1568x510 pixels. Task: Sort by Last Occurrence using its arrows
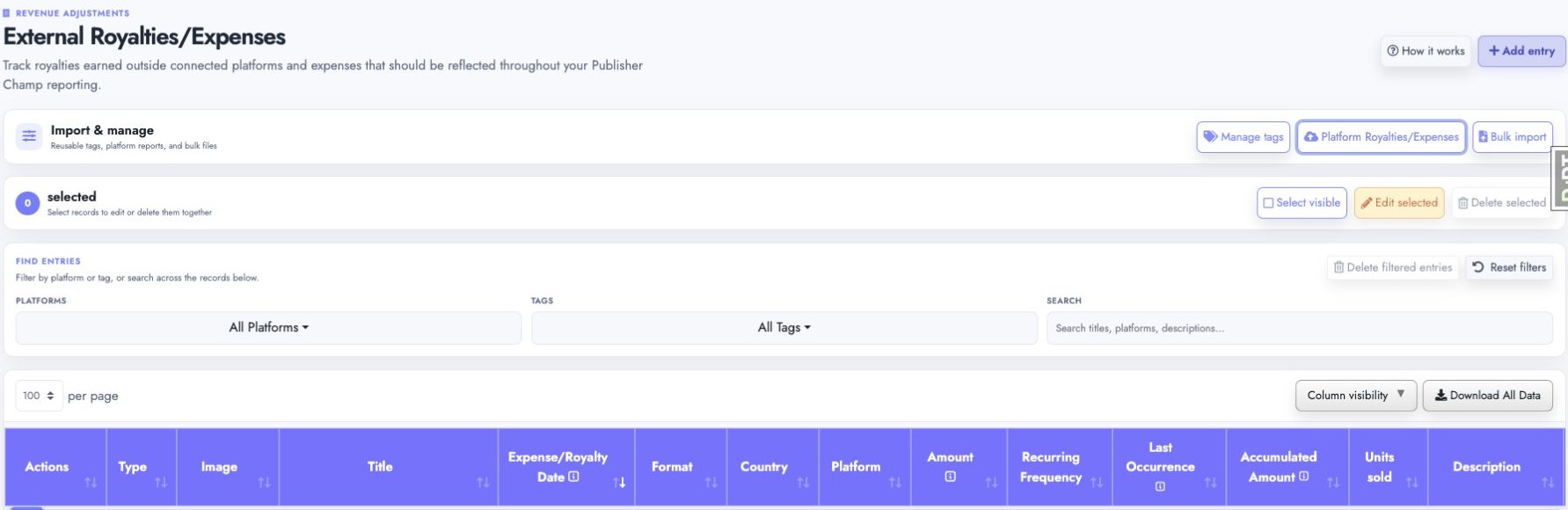[x=1211, y=483]
